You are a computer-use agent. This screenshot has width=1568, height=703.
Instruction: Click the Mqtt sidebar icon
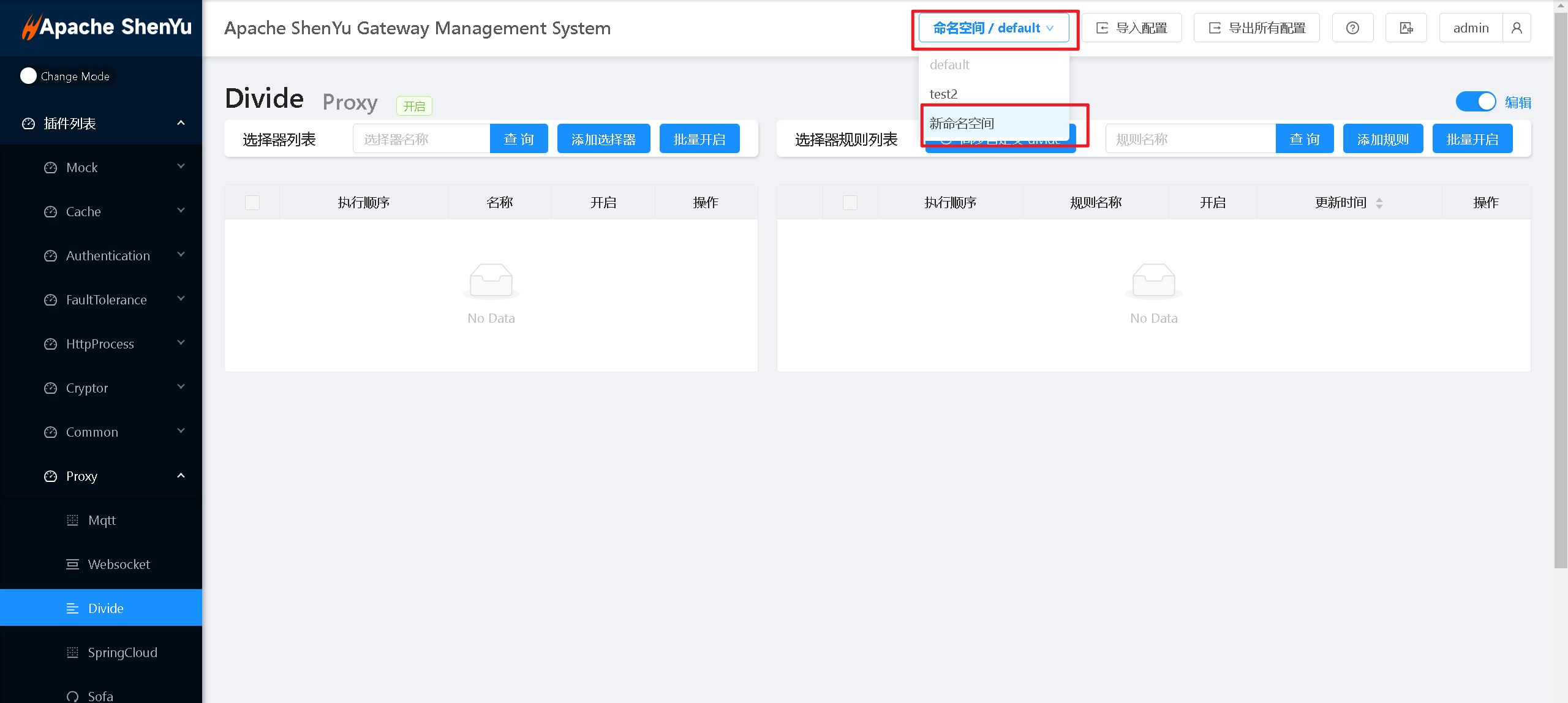click(x=72, y=520)
